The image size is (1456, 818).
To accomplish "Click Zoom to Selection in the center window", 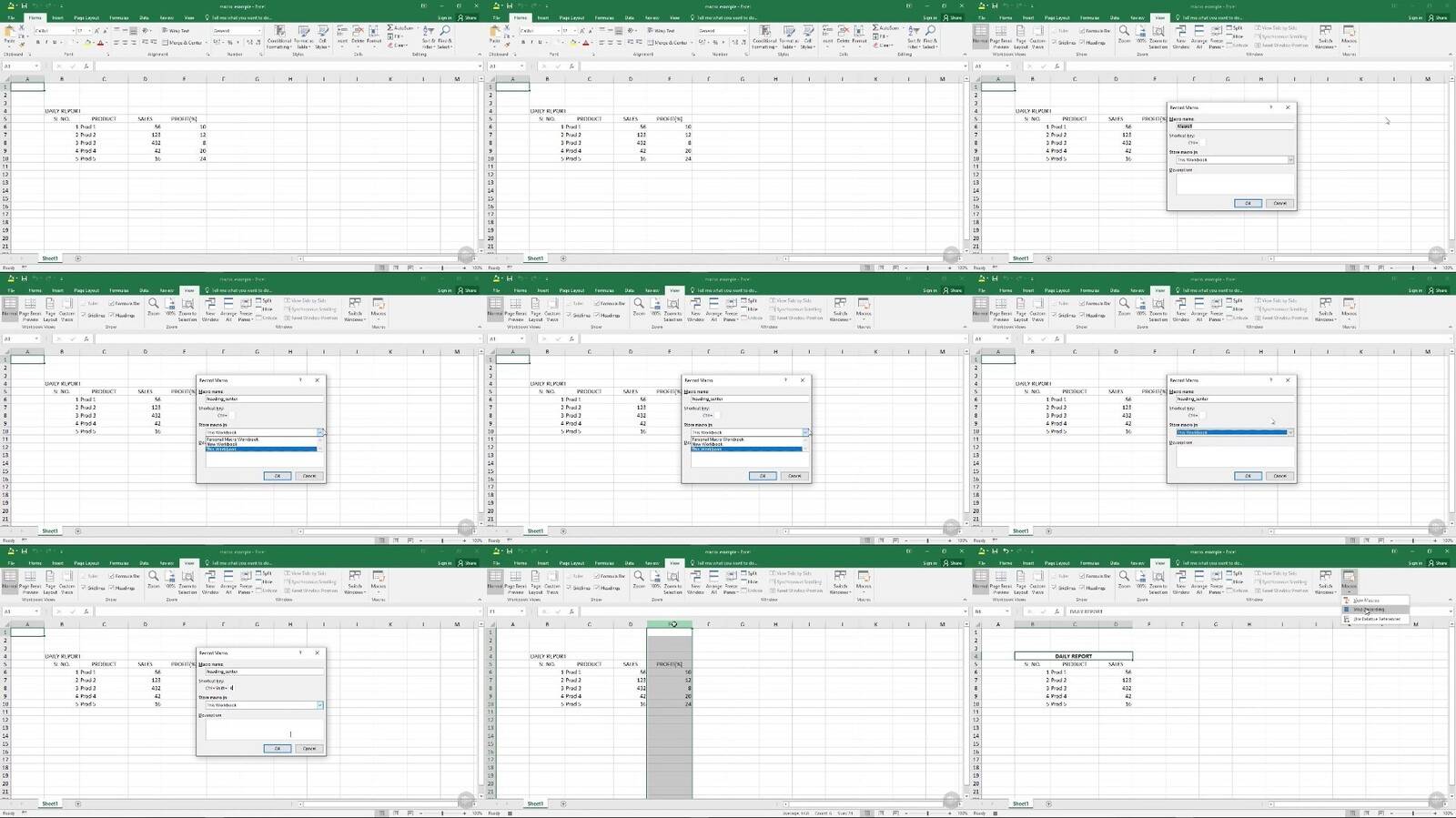I will pos(672,309).
